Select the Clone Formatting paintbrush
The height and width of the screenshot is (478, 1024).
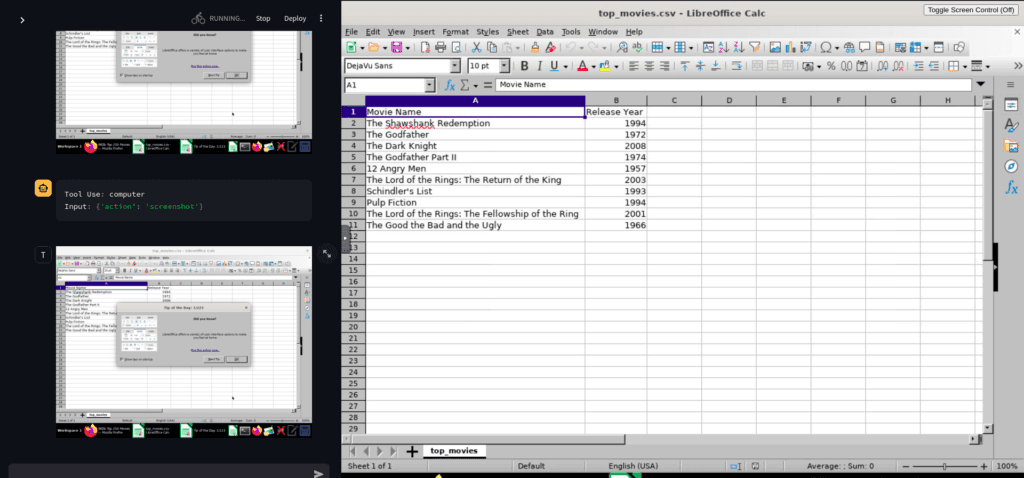pyautogui.click(x=535, y=47)
